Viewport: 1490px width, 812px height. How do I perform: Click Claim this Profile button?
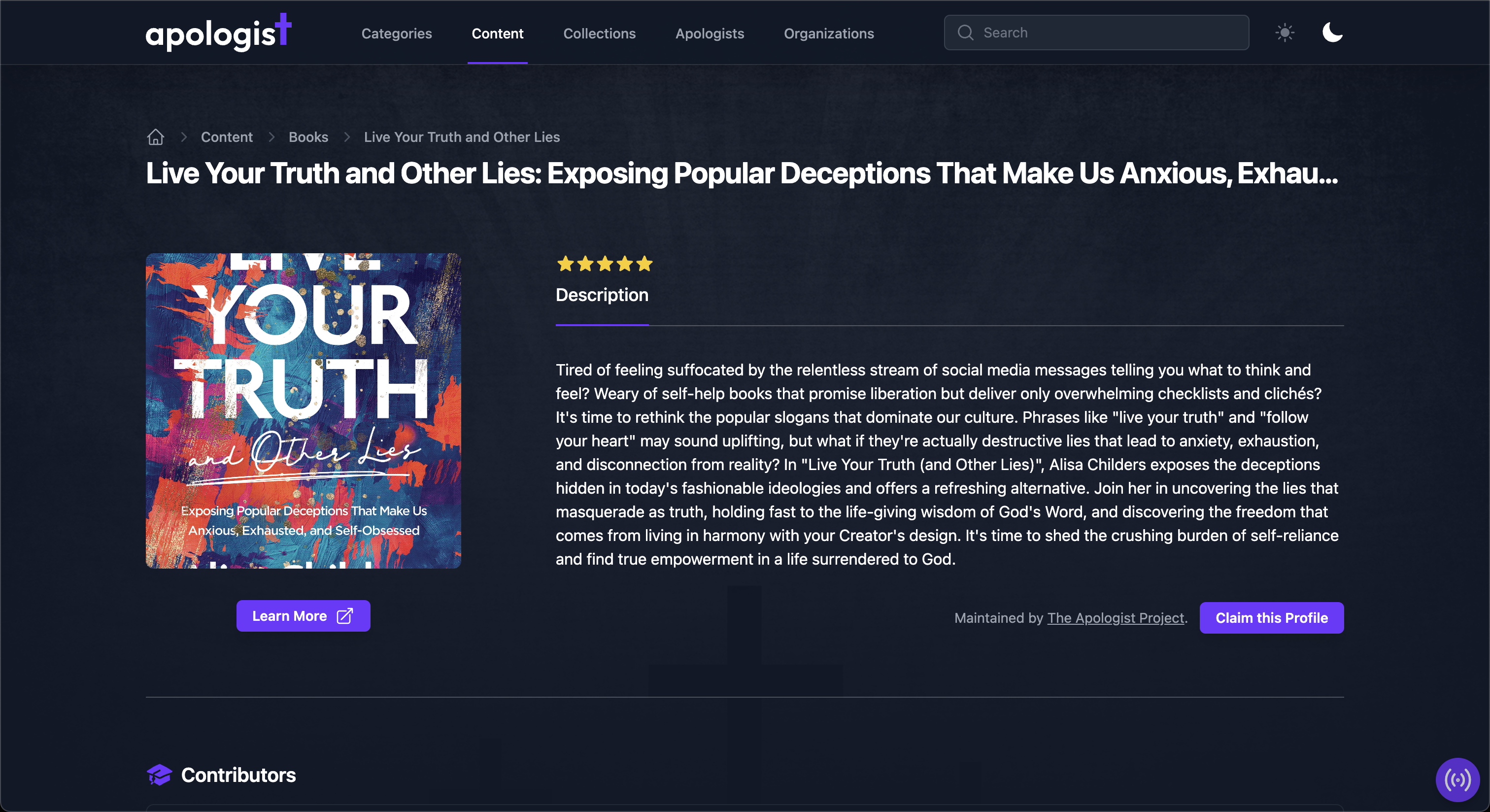point(1271,618)
